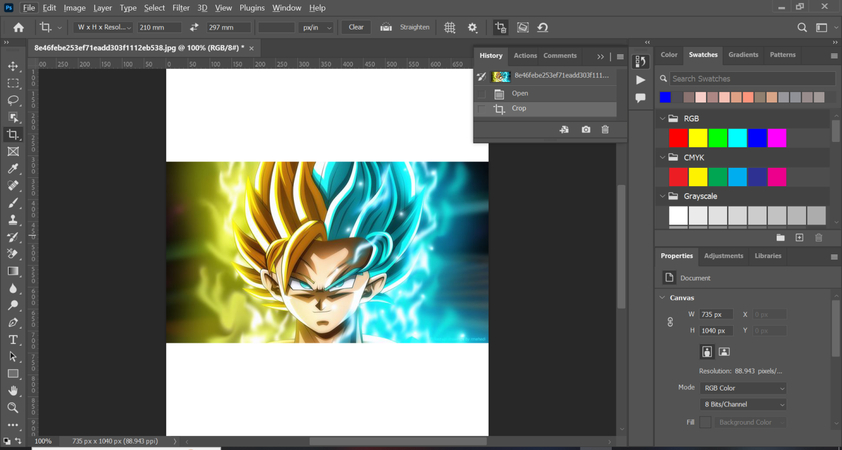Toggle Delete Cropped Pixels option
Screen dimensions: 842x450
(500, 27)
